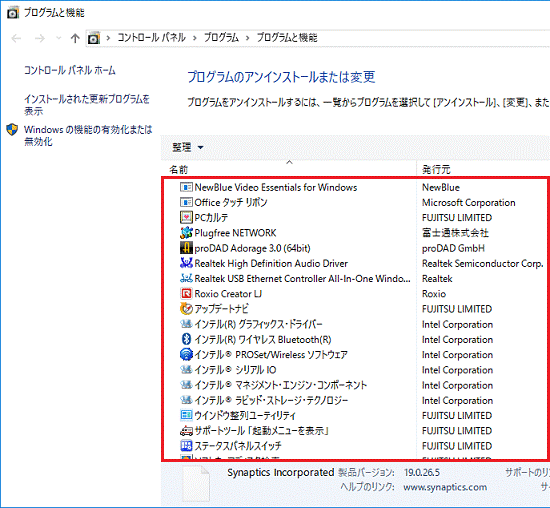Click the blank file thumbnail in details pane

(196, 484)
